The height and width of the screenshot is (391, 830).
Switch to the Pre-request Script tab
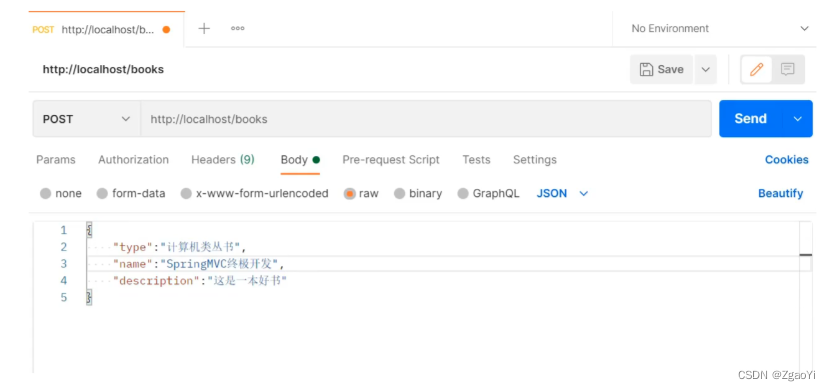(x=391, y=160)
